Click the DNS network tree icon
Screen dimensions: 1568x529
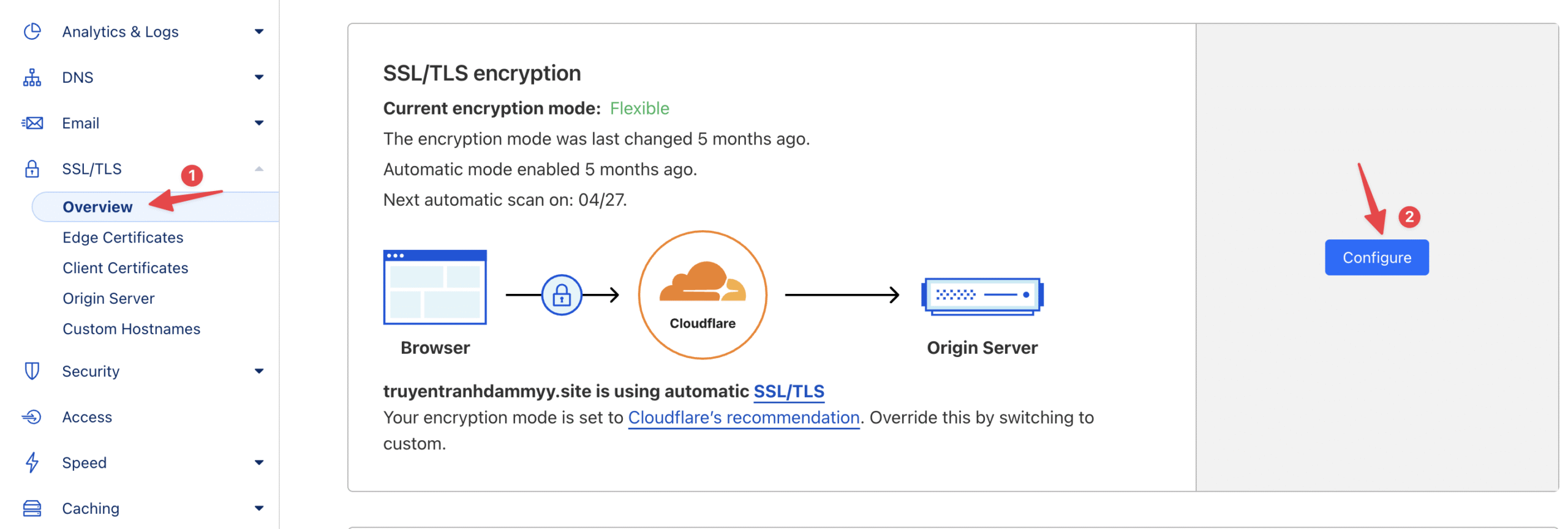(x=32, y=77)
